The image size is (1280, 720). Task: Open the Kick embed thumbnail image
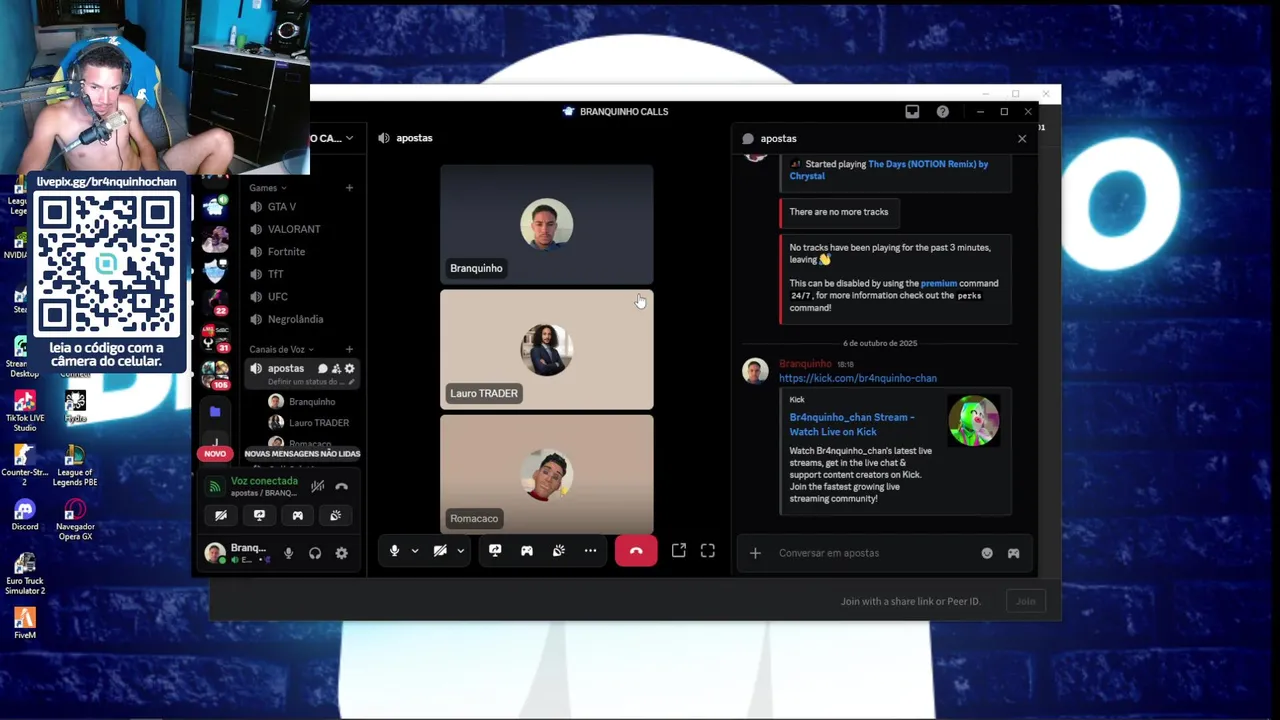tap(973, 421)
